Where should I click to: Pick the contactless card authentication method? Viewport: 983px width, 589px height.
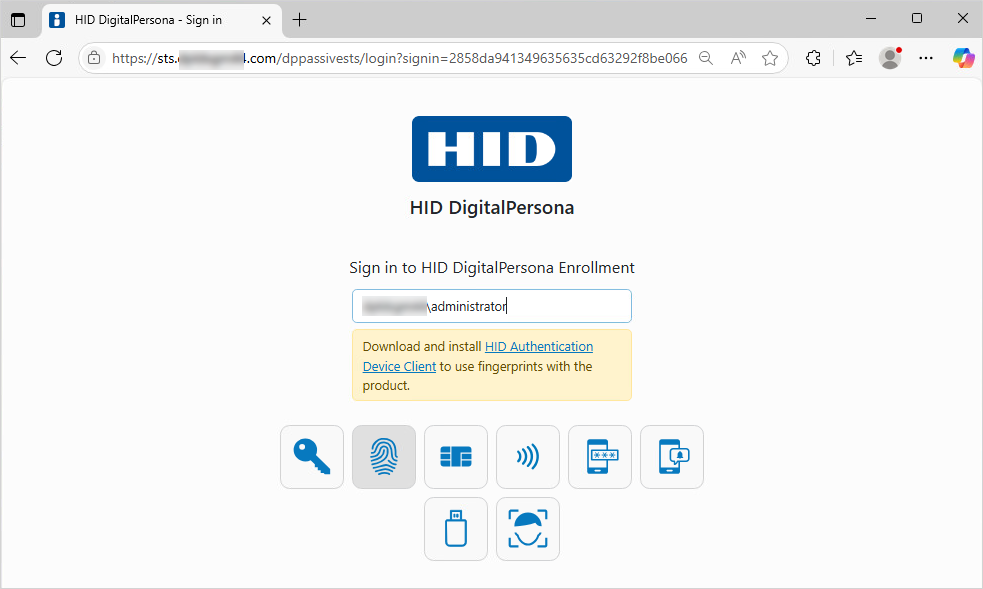pyautogui.click(x=528, y=457)
